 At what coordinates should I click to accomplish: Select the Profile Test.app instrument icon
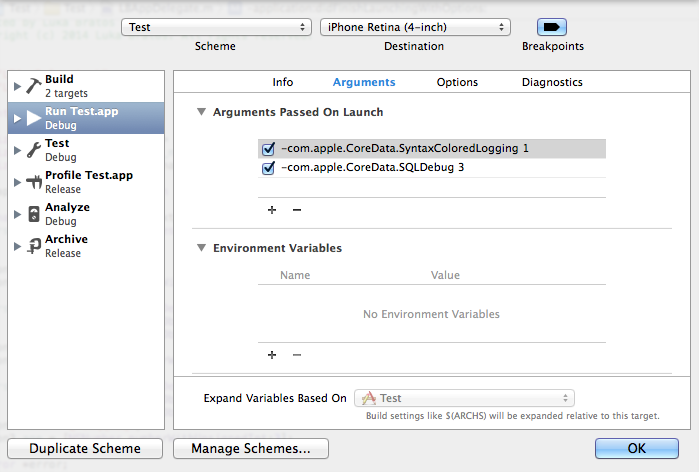[33, 182]
